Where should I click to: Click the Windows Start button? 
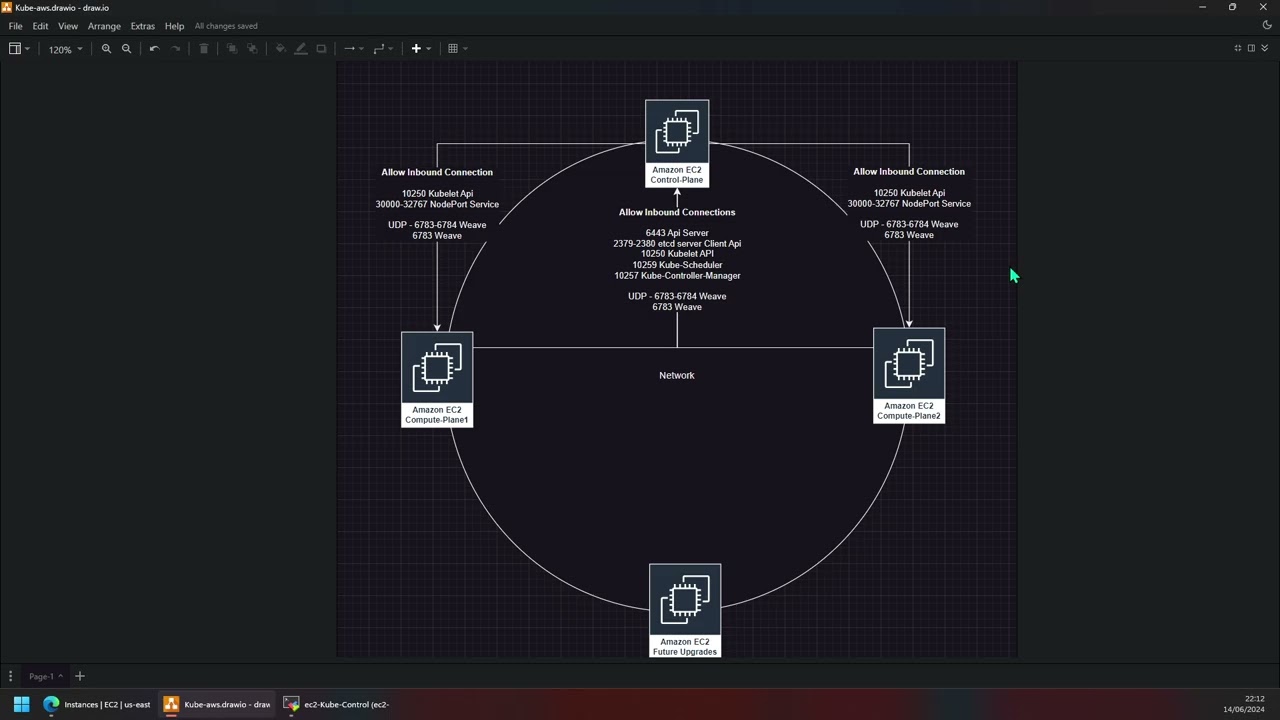(x=21, y=704)
